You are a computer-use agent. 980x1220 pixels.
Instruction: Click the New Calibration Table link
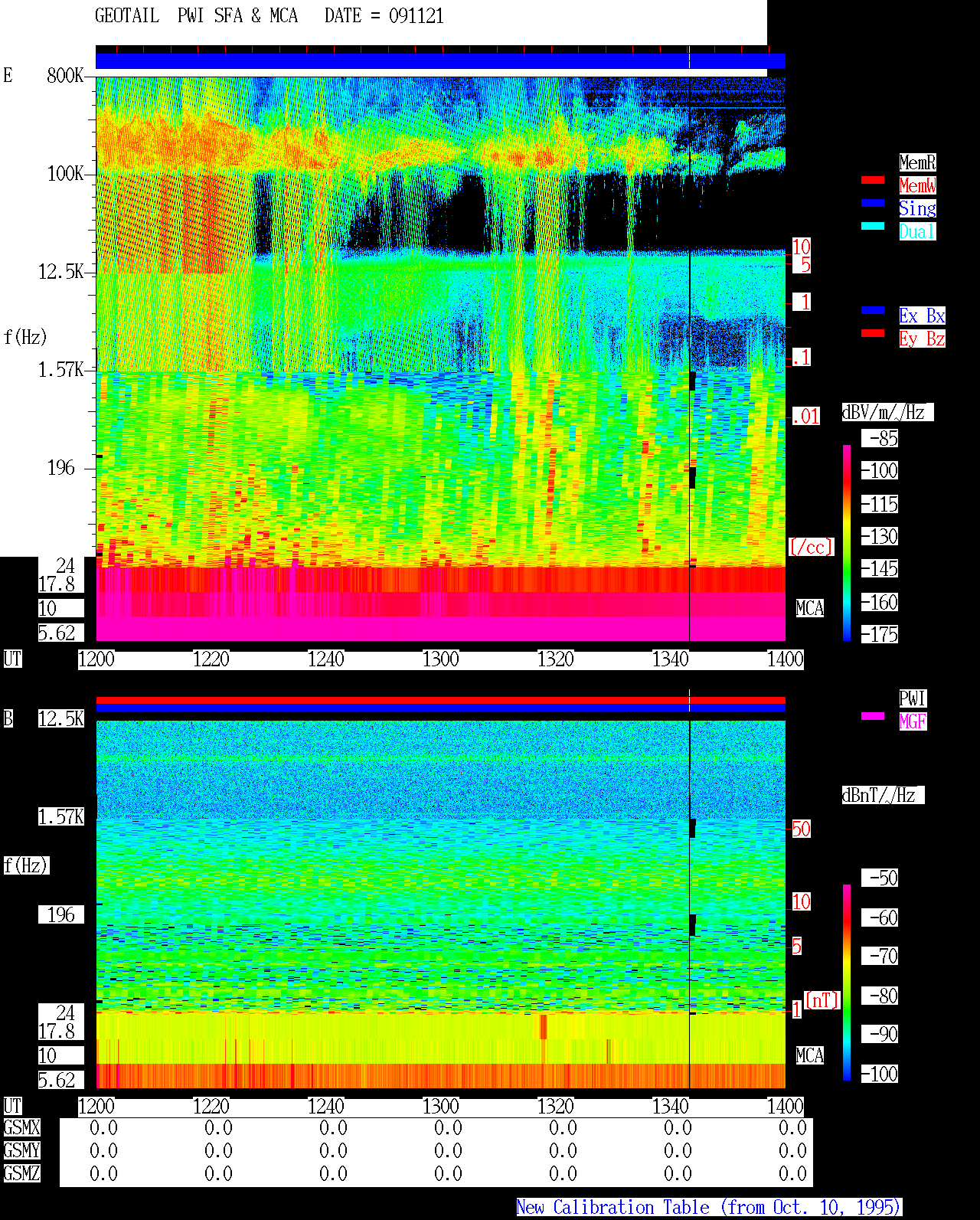[x=709, y=1208]
